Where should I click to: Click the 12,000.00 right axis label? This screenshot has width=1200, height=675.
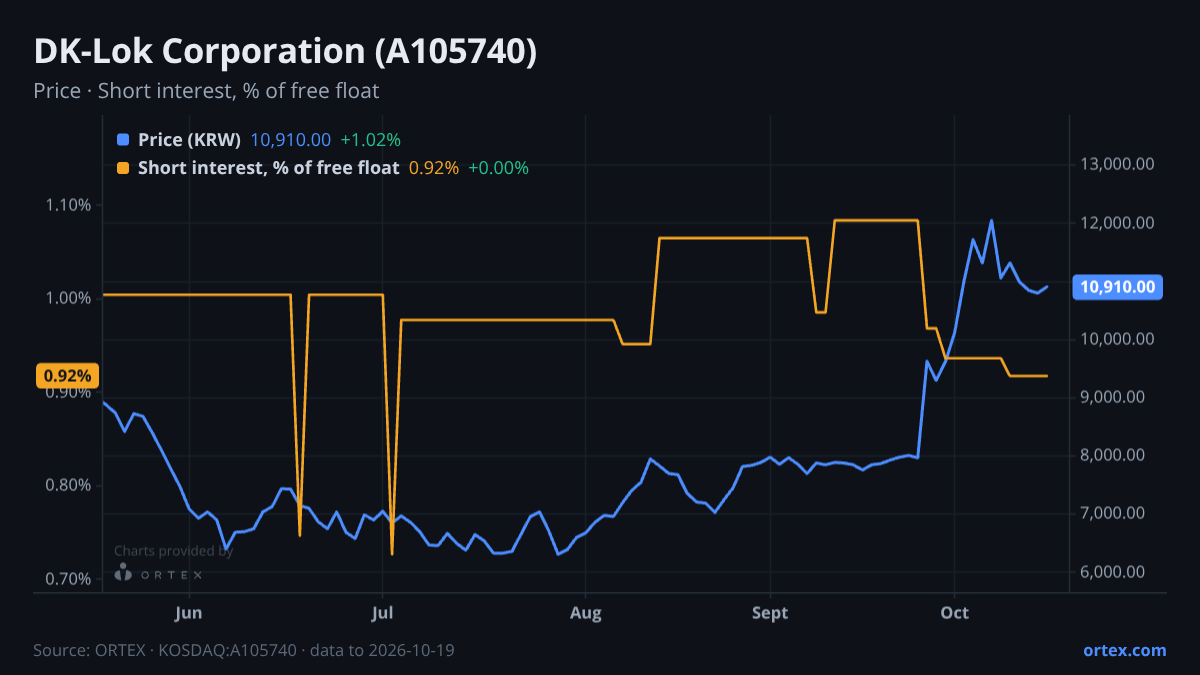pos(1118,222)
